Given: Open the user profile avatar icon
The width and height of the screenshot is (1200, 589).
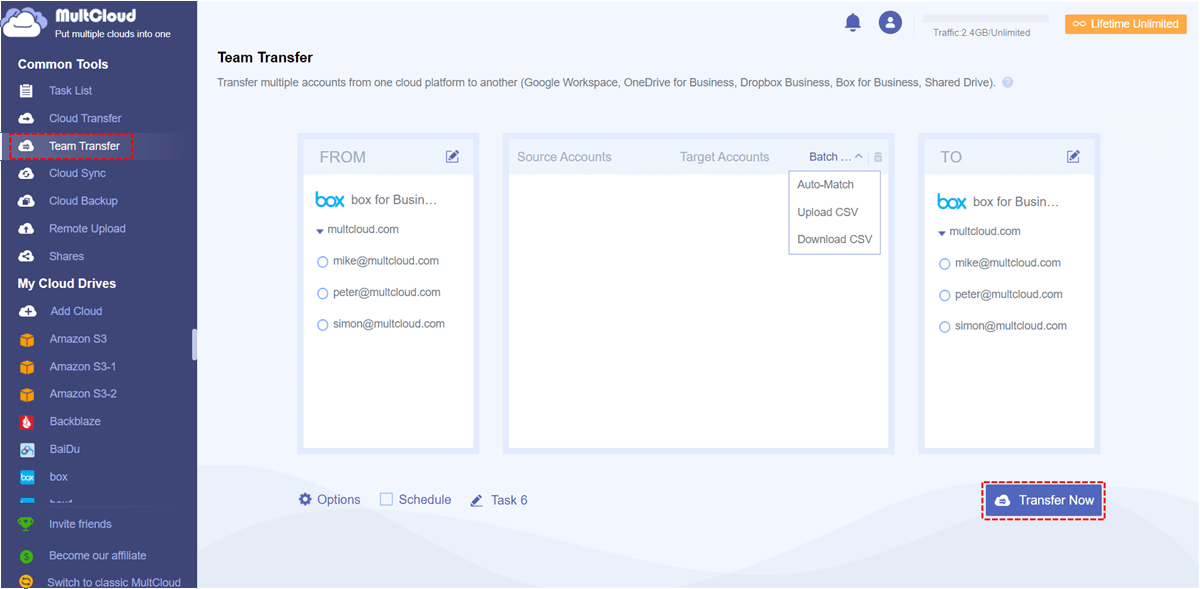Looking at the screenshot, I should (890, 22).
